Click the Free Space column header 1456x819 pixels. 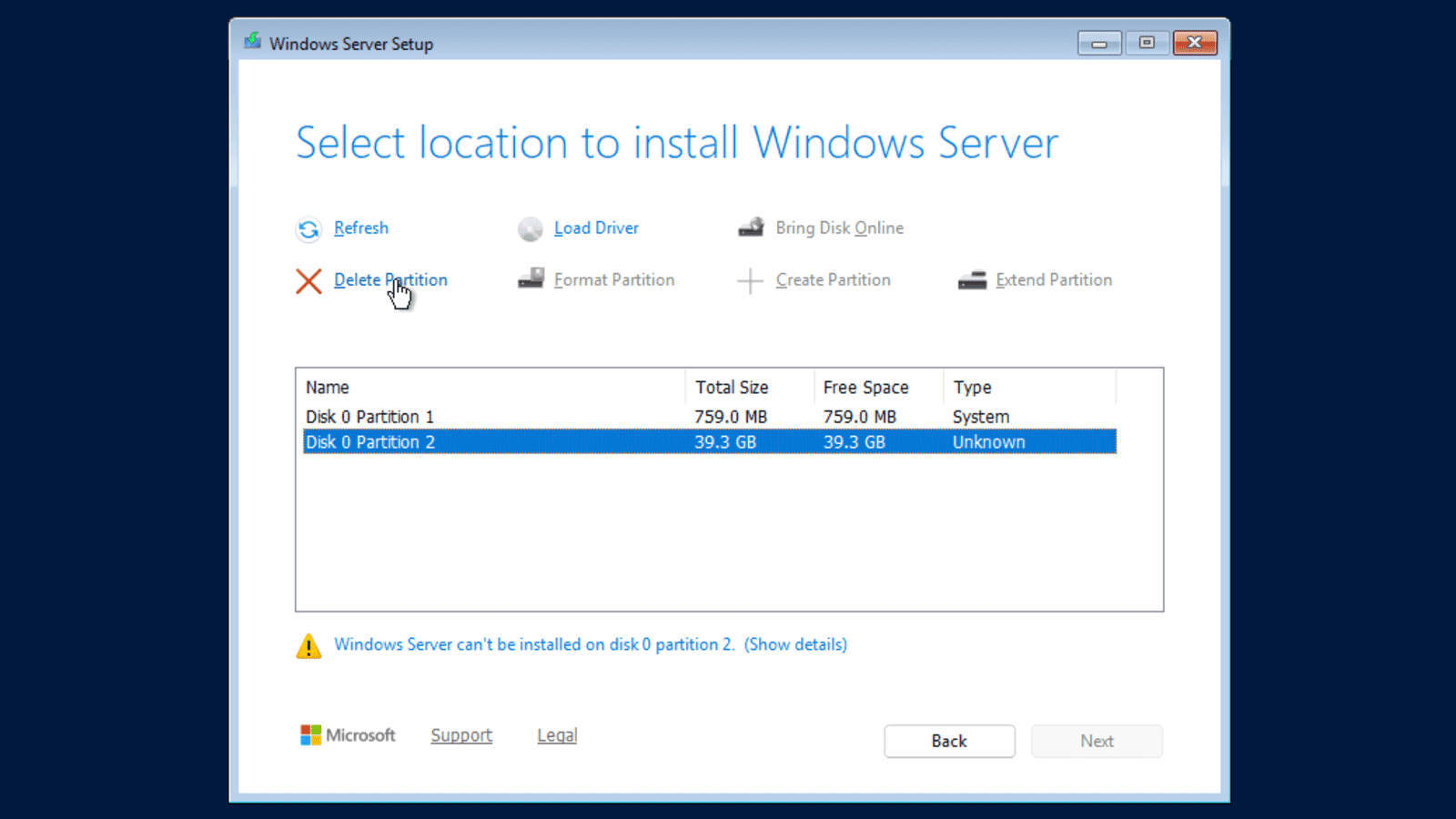click(878, 388)
